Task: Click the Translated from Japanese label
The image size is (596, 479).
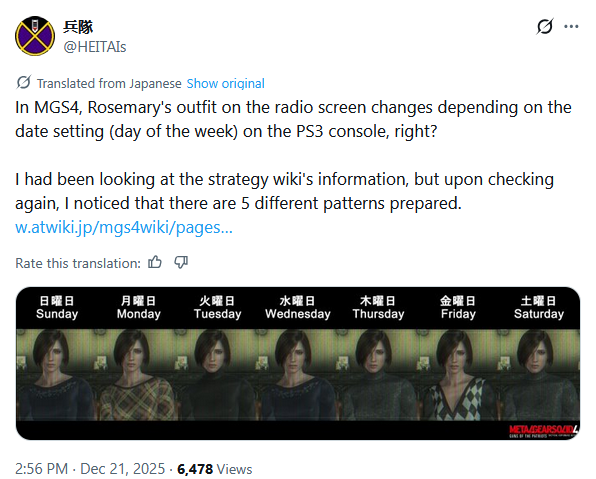Action: [109, 83]
